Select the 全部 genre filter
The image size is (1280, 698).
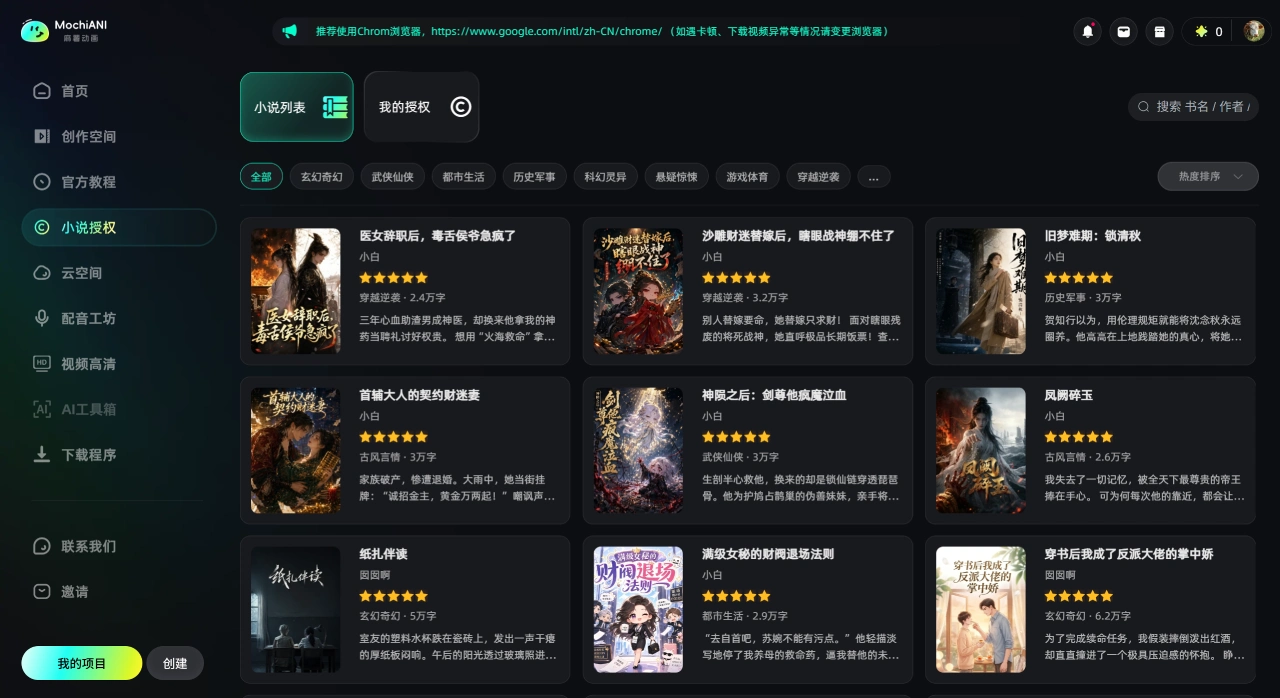pos(261,177)
